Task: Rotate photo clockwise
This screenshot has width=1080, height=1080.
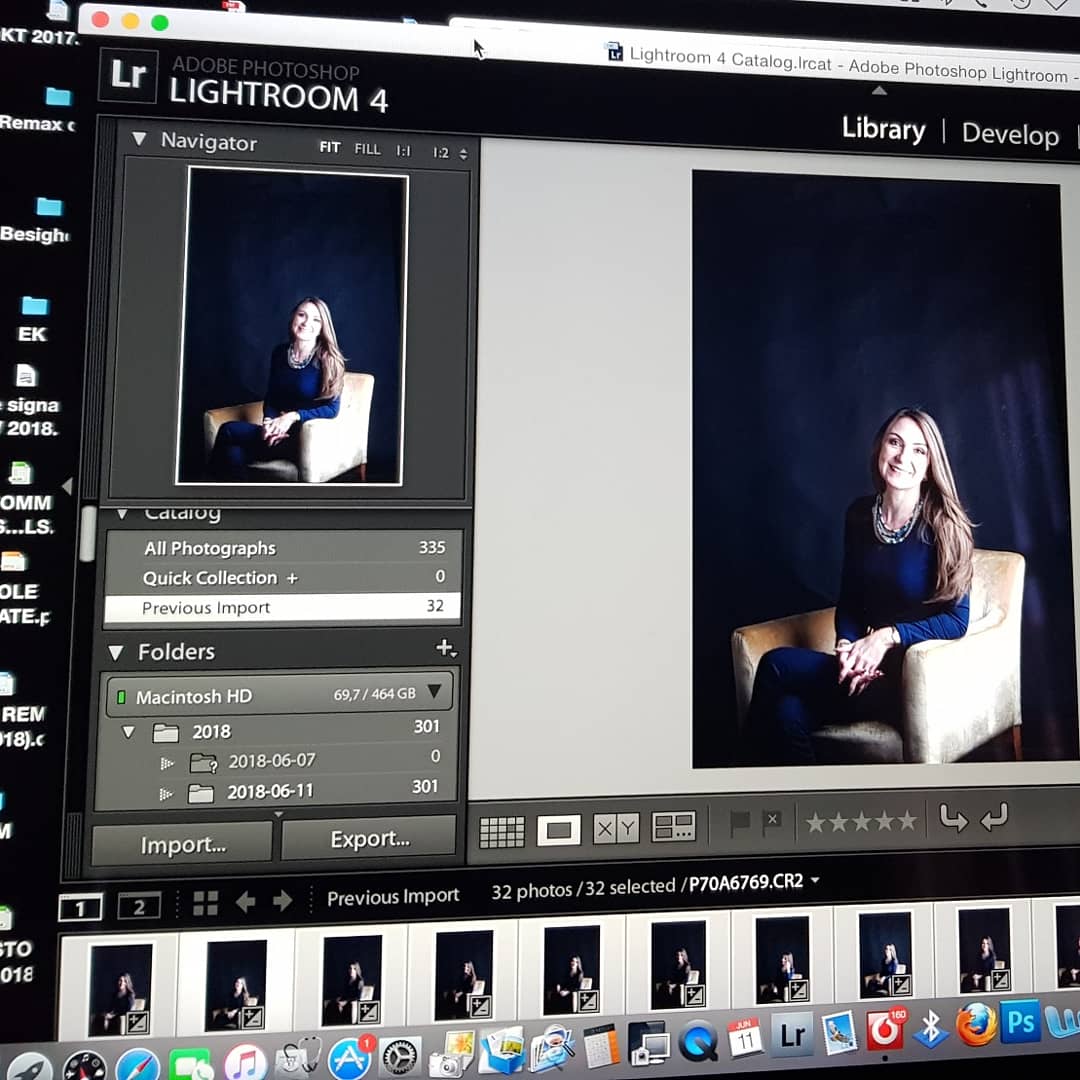Action: pos(994,817)
